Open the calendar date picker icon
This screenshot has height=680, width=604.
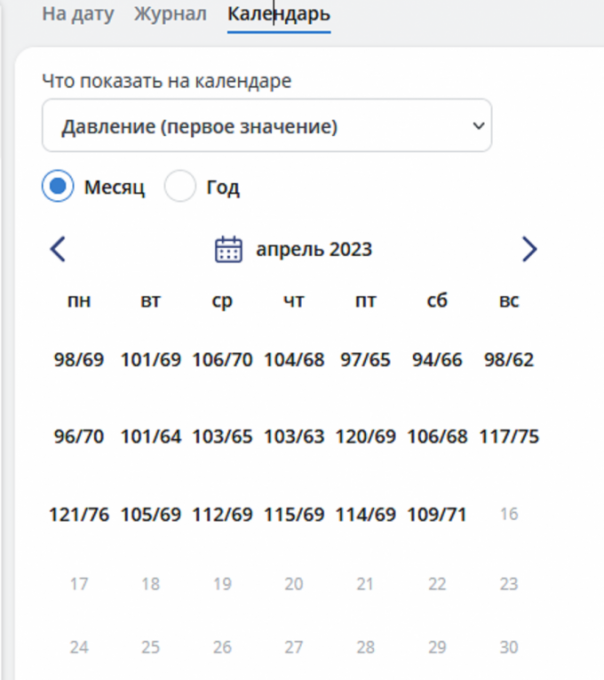coord(229,249)
